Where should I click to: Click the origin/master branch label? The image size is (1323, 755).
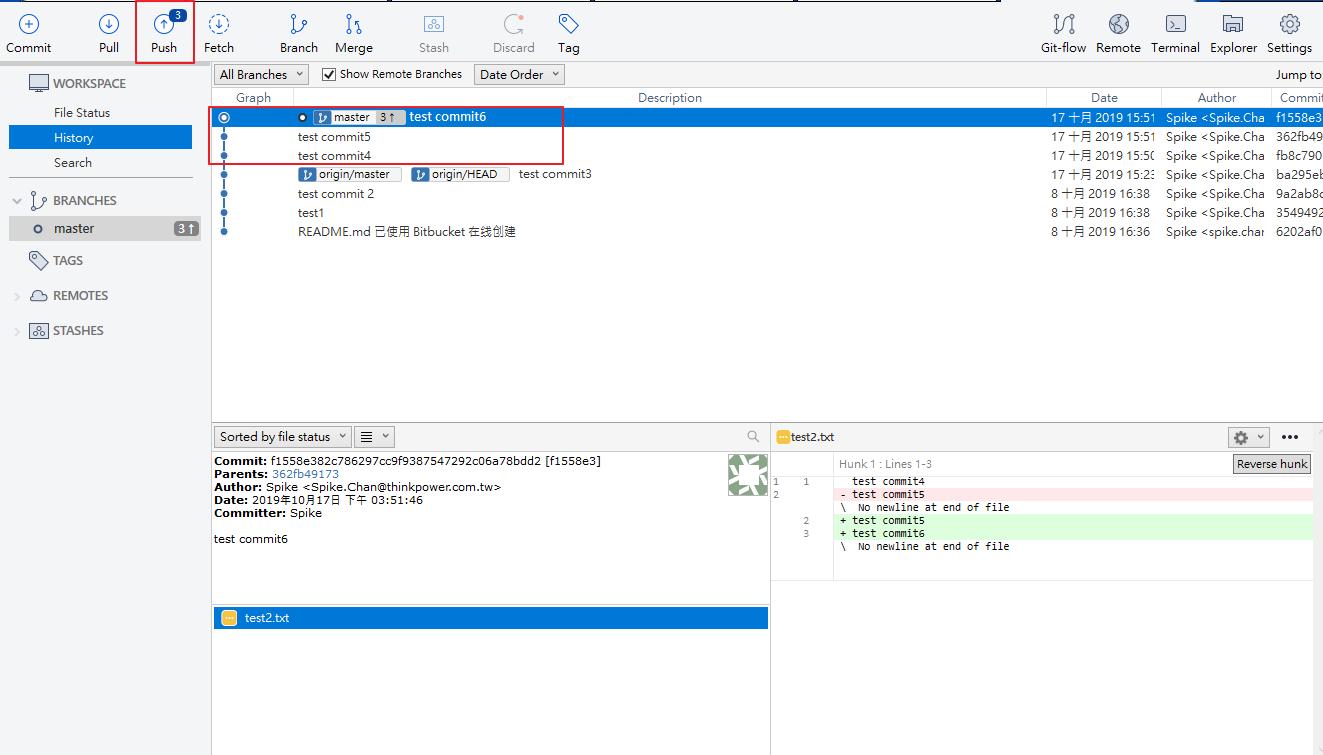point(350,174)
